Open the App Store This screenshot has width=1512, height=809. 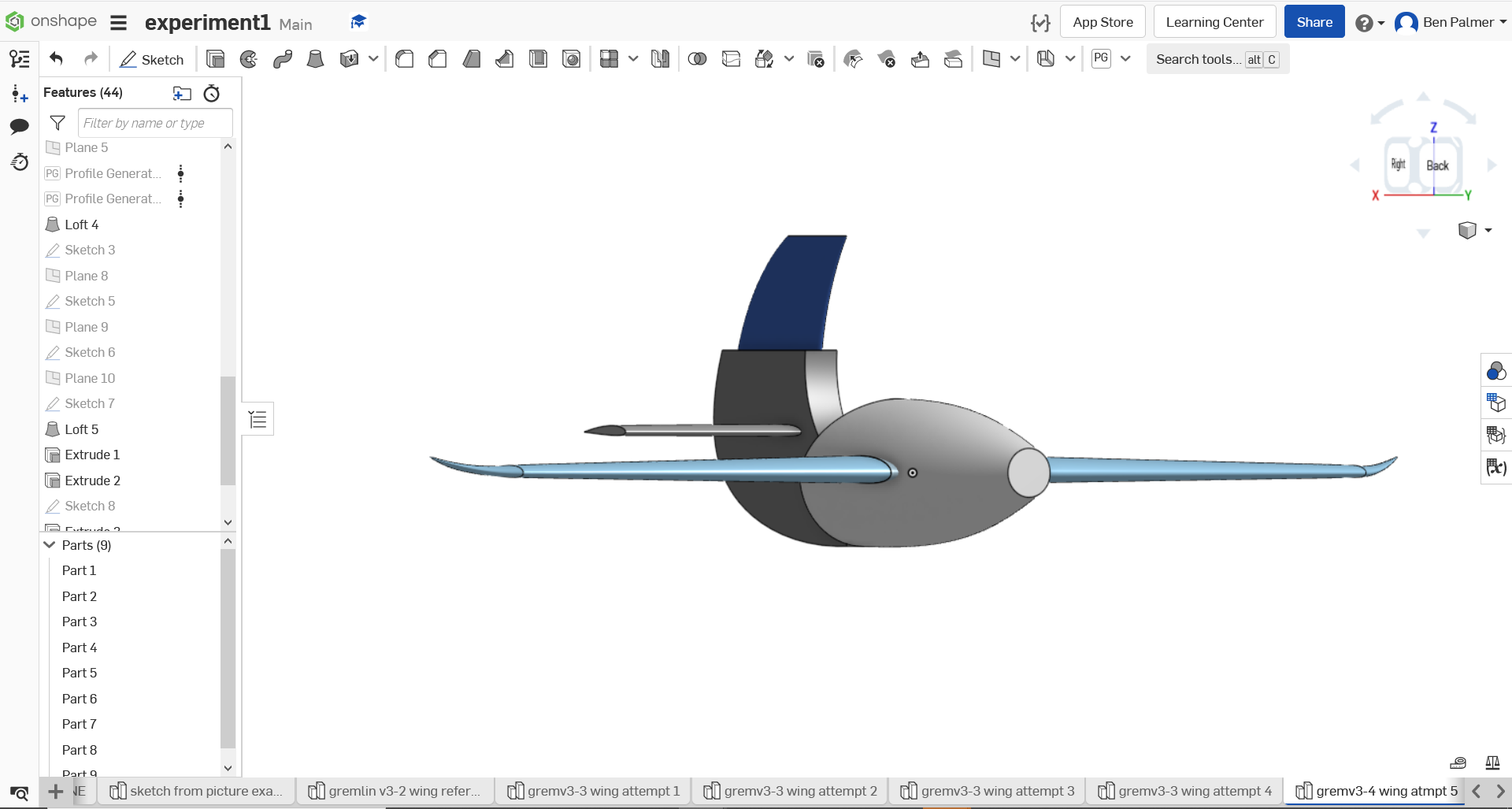tap(1102, 22)
